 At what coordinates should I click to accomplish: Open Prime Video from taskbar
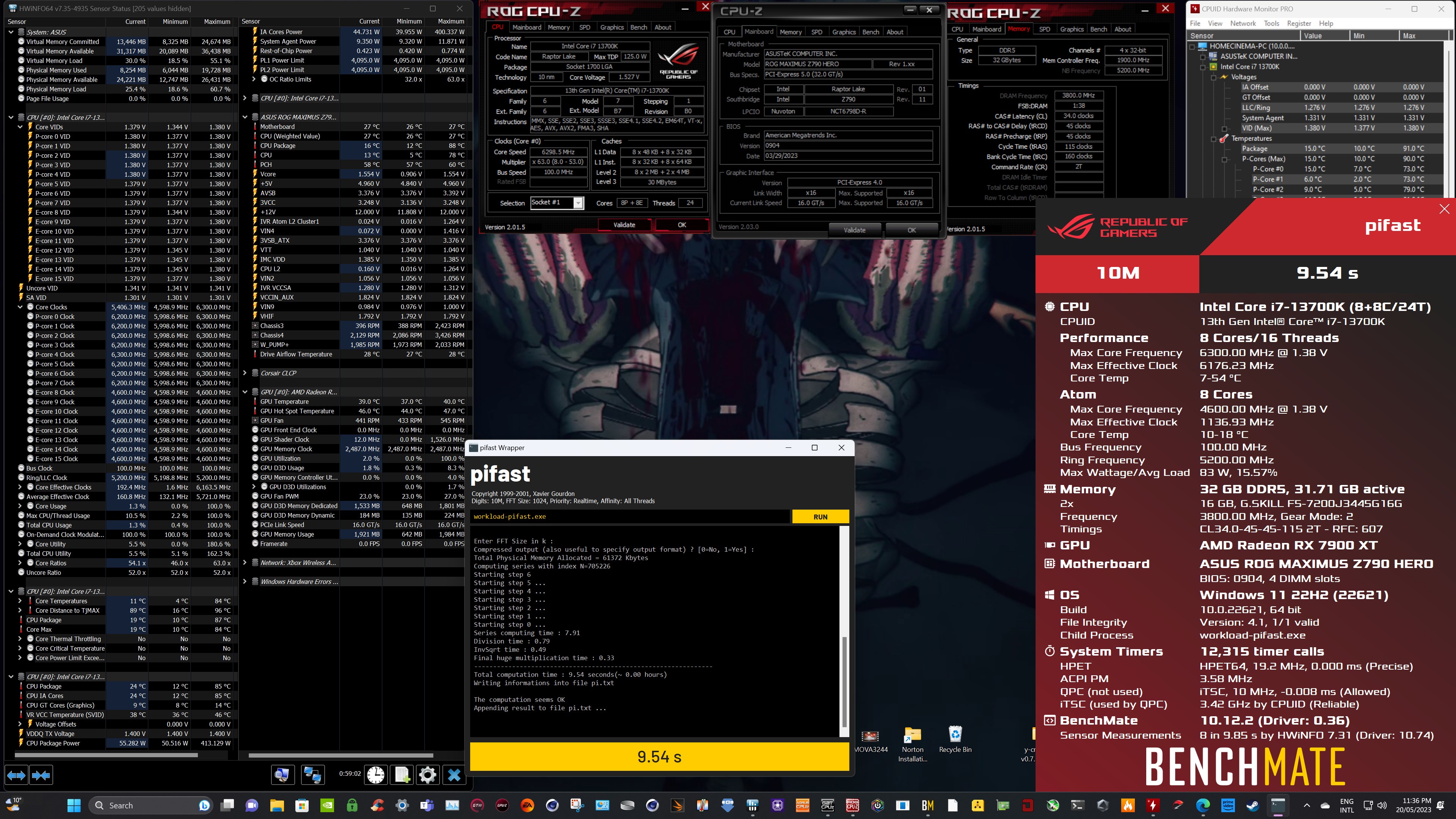click(1228, 805)
